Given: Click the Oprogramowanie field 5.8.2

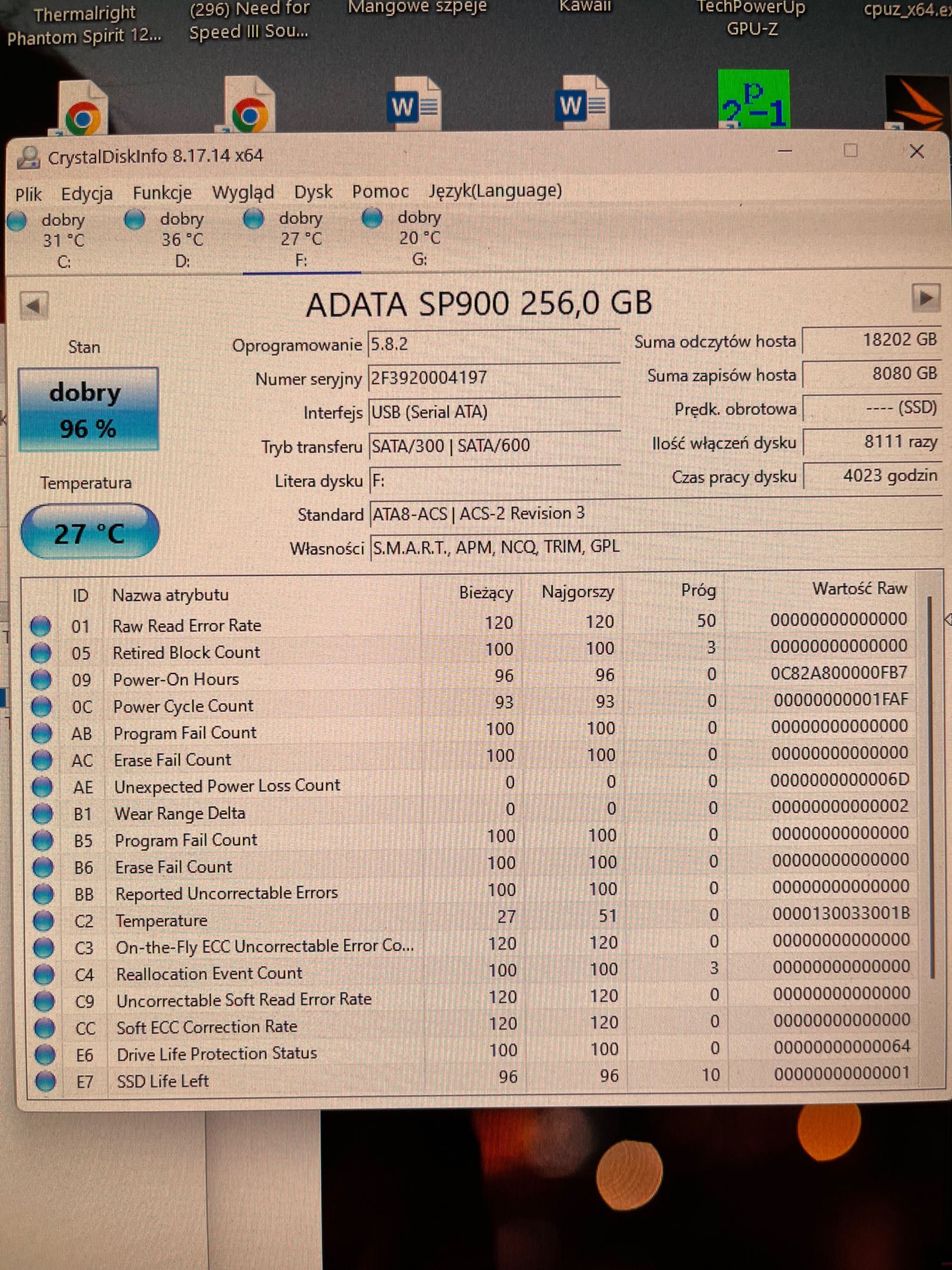Looking at the screenshot, I should 494,344.
